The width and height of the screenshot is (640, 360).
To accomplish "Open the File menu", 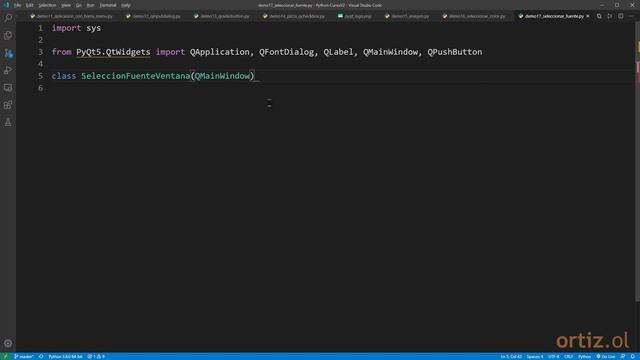I will (17, 5).
